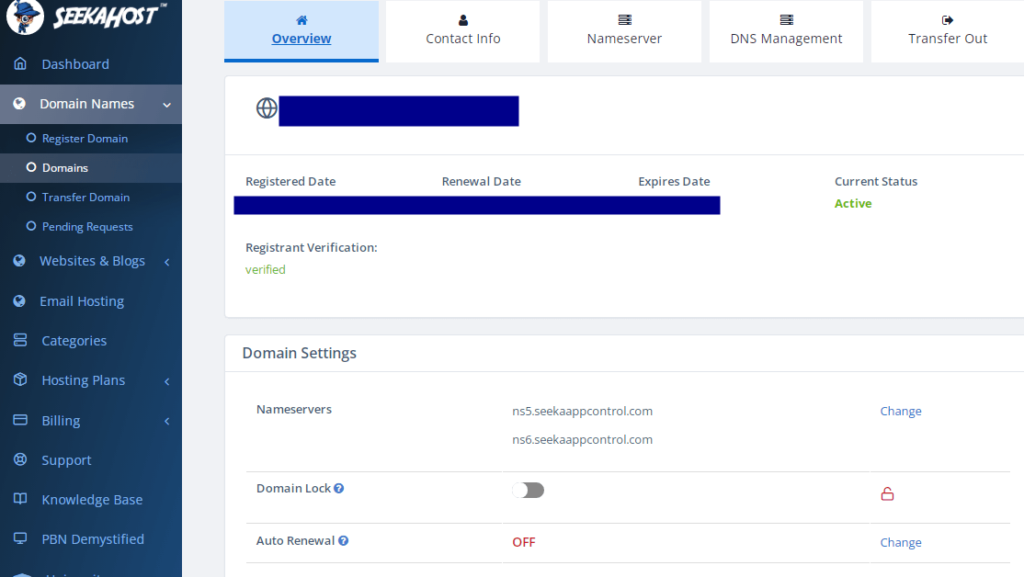Click the Register Domain circle bullet

31,138
